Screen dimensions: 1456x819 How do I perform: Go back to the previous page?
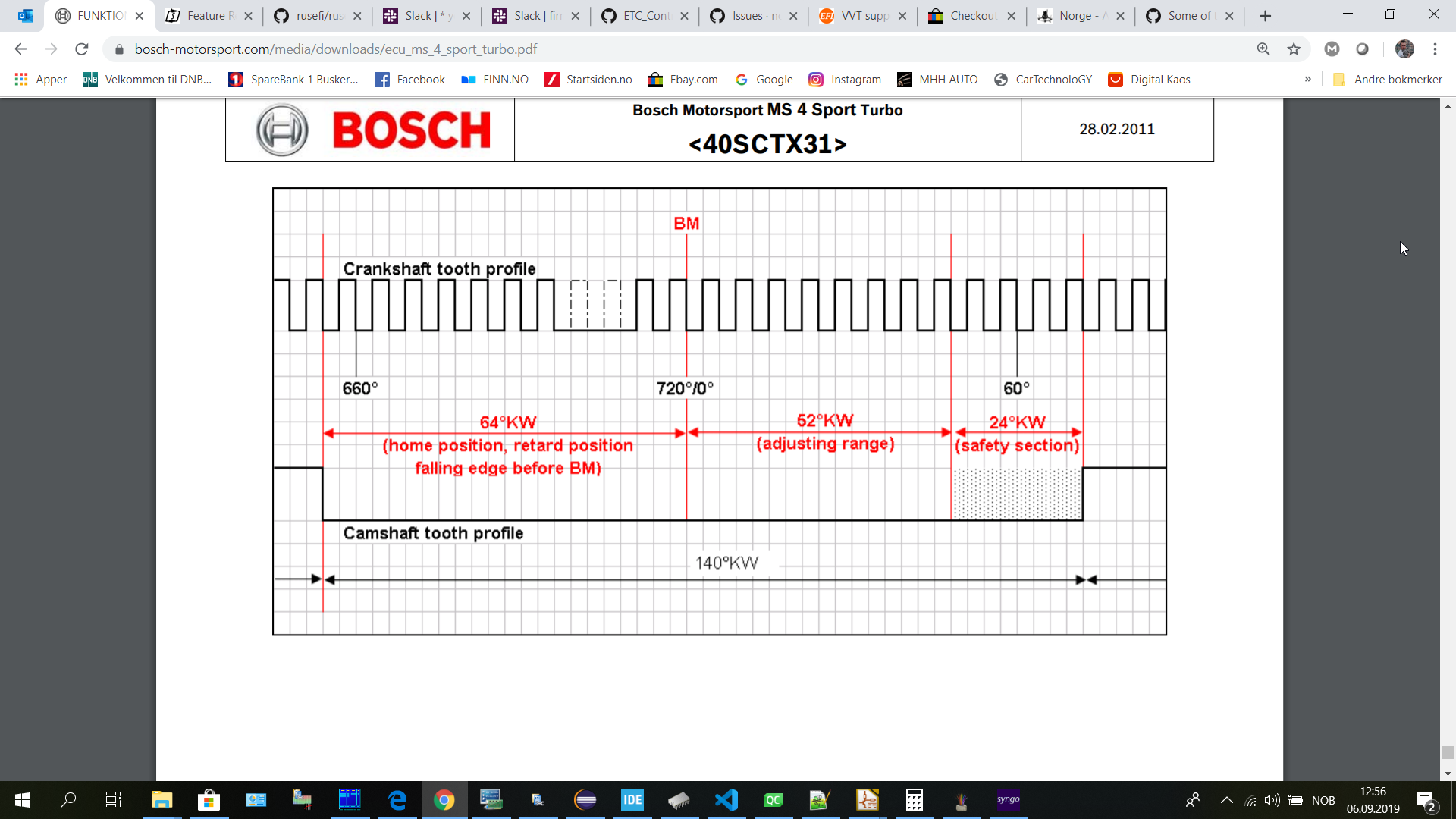click(x=20, y=49)
